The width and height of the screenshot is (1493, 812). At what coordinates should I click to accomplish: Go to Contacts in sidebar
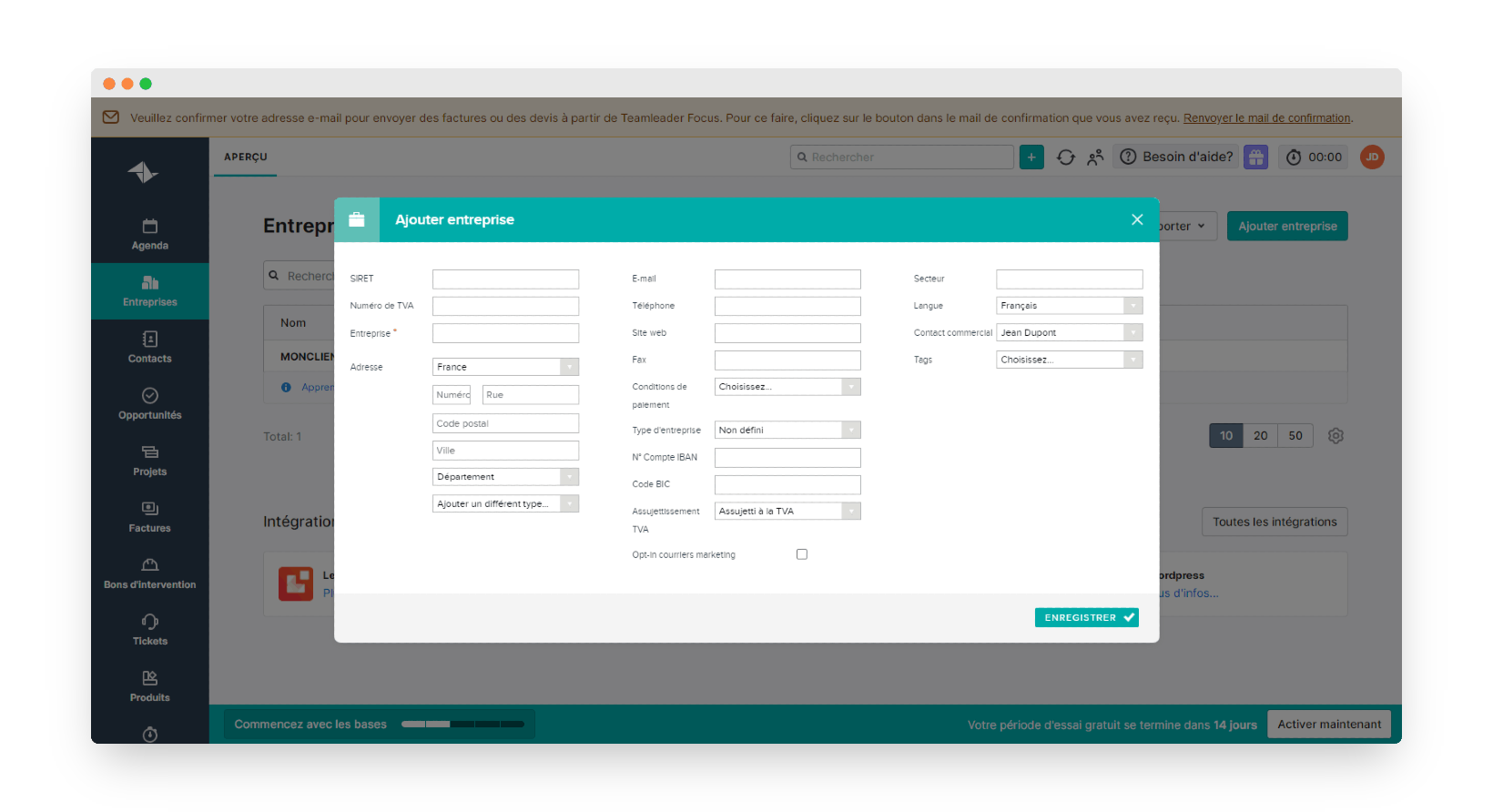pos(149,348)
